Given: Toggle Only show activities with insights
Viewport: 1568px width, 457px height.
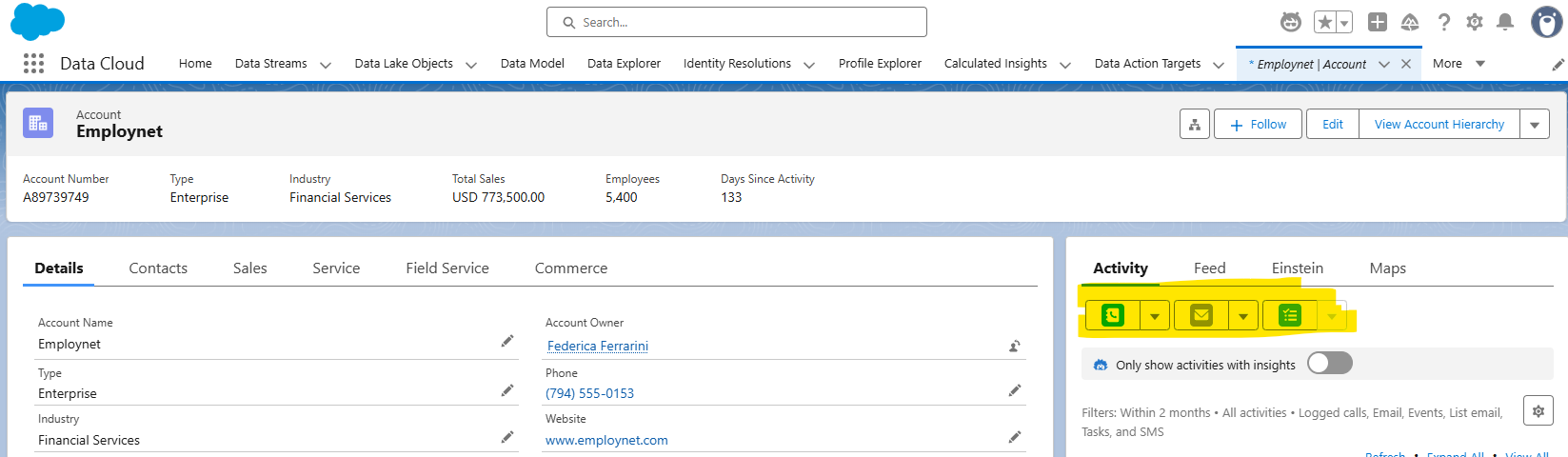Looking at the screenshot, I should coord(1329,364).
